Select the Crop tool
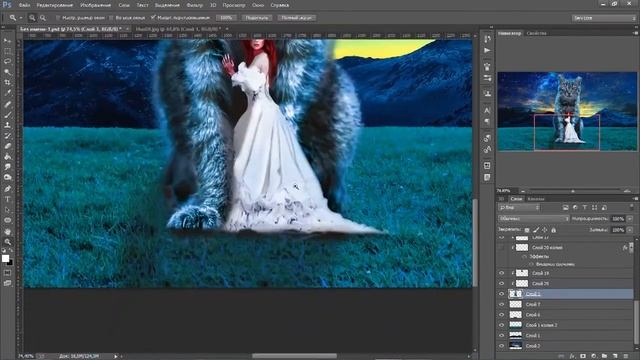640x360 pixels. 7,83
